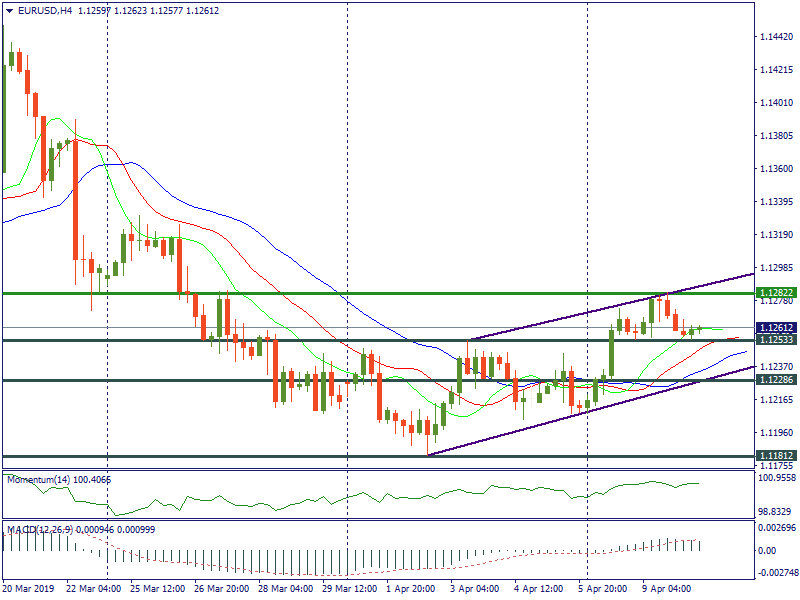
Task: Select the dark horizontal line at 1.11812
Action: (x=300, y=456)
